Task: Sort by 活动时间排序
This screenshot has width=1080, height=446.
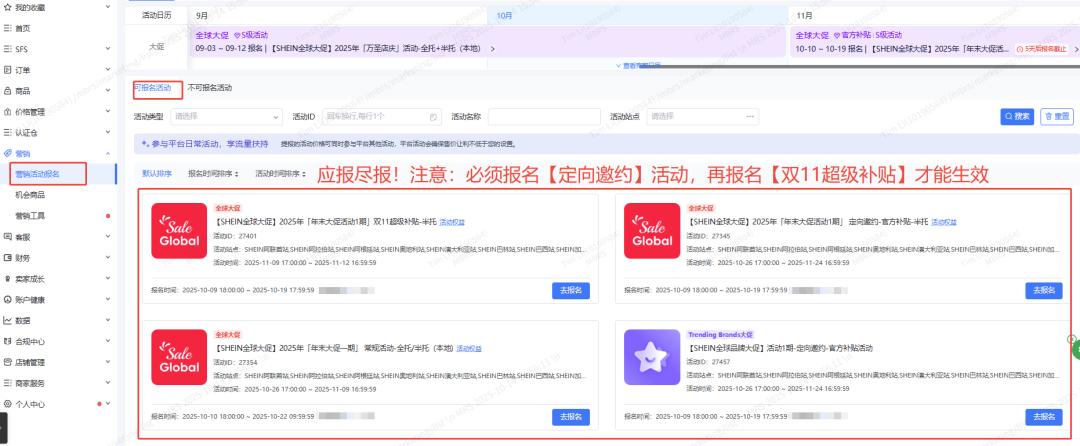Action: coord(280,174)
